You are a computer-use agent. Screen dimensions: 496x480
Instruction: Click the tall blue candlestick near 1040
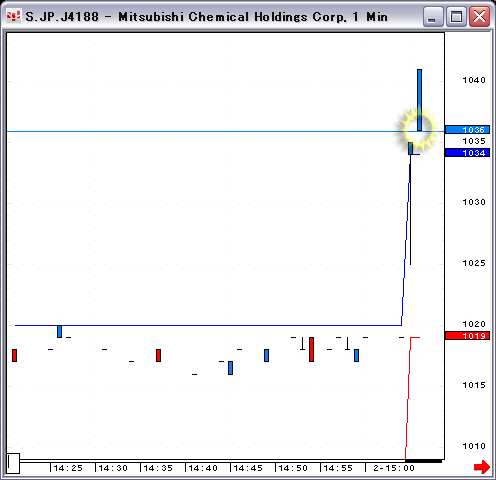419,100
